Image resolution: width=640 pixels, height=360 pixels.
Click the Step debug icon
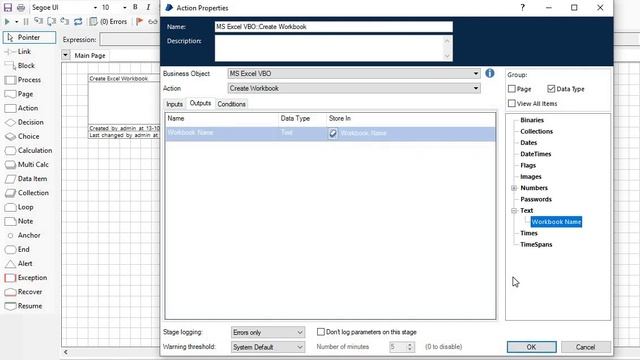coord(38,21)
